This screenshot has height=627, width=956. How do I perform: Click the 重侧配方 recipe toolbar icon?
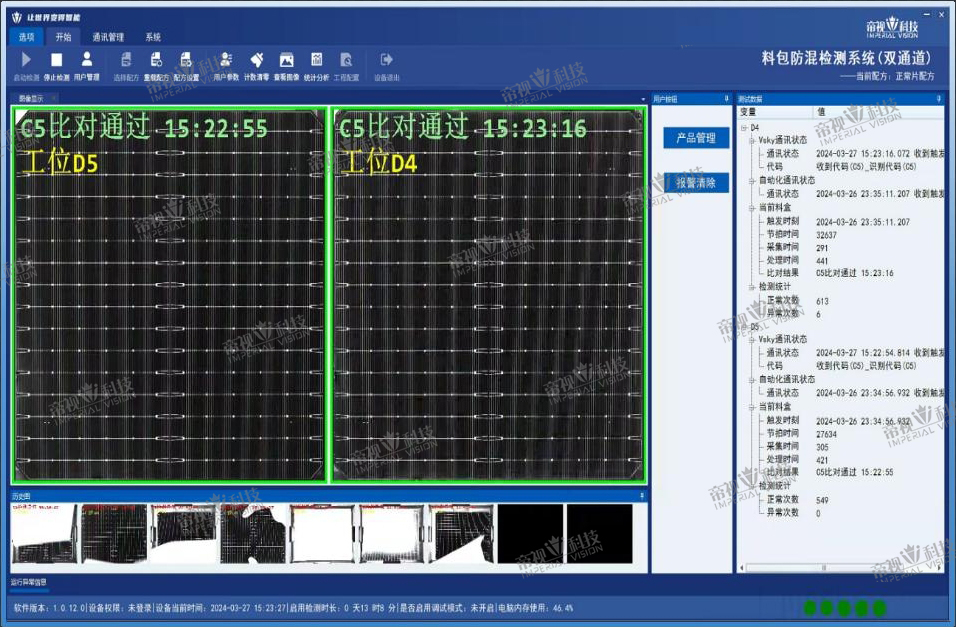[x=156, y=64]
